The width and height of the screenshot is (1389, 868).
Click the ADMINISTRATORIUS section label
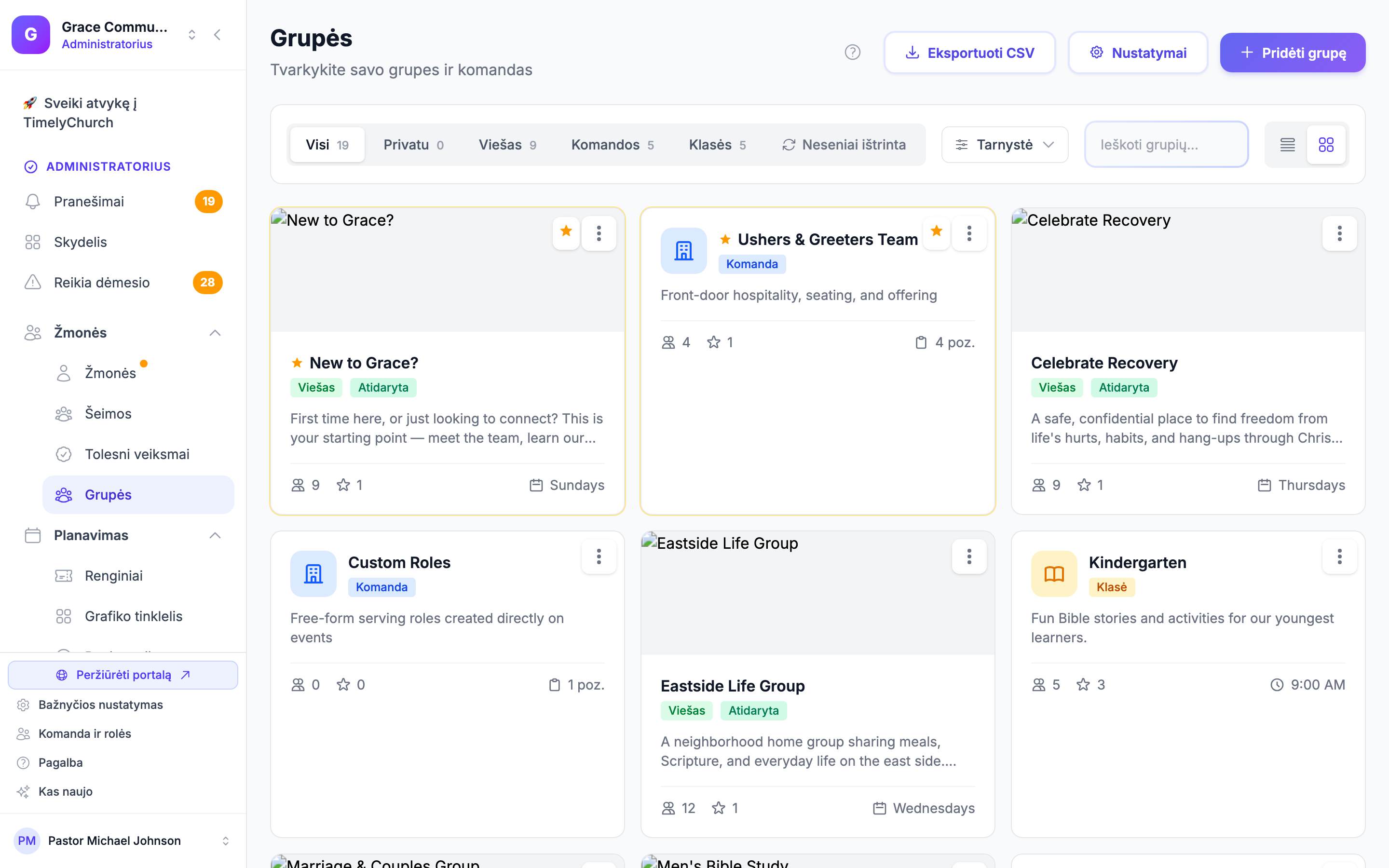click(x=109, y=166)
